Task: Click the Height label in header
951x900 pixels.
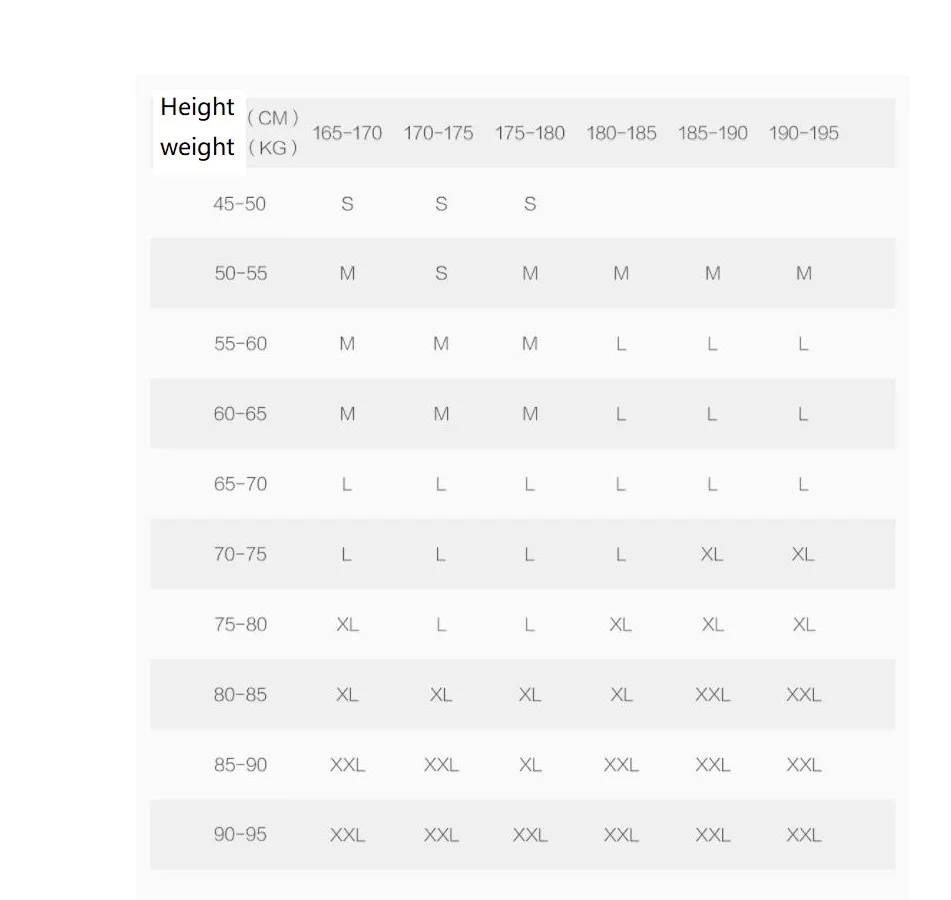Action: tap(197, 107)
